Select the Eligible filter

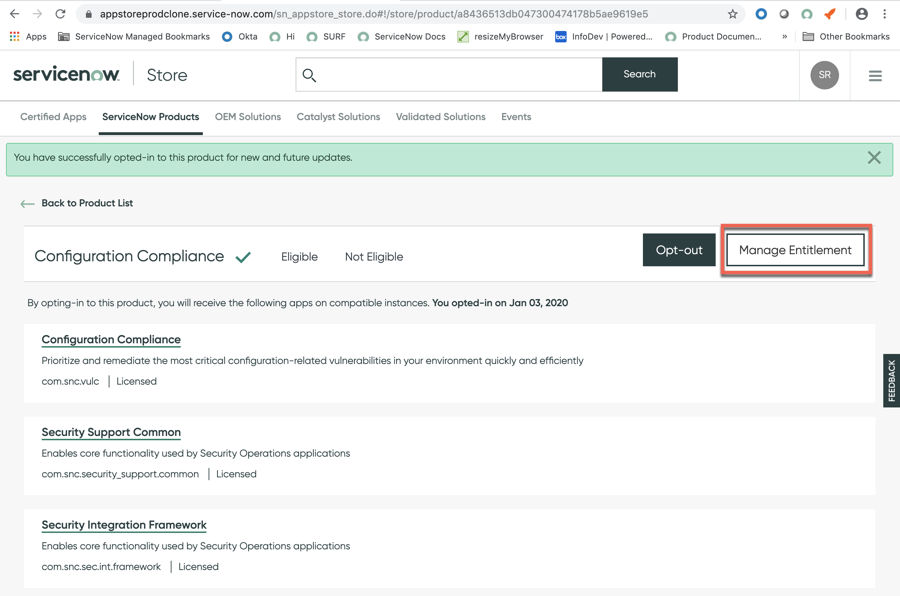[x=299, y=257]
